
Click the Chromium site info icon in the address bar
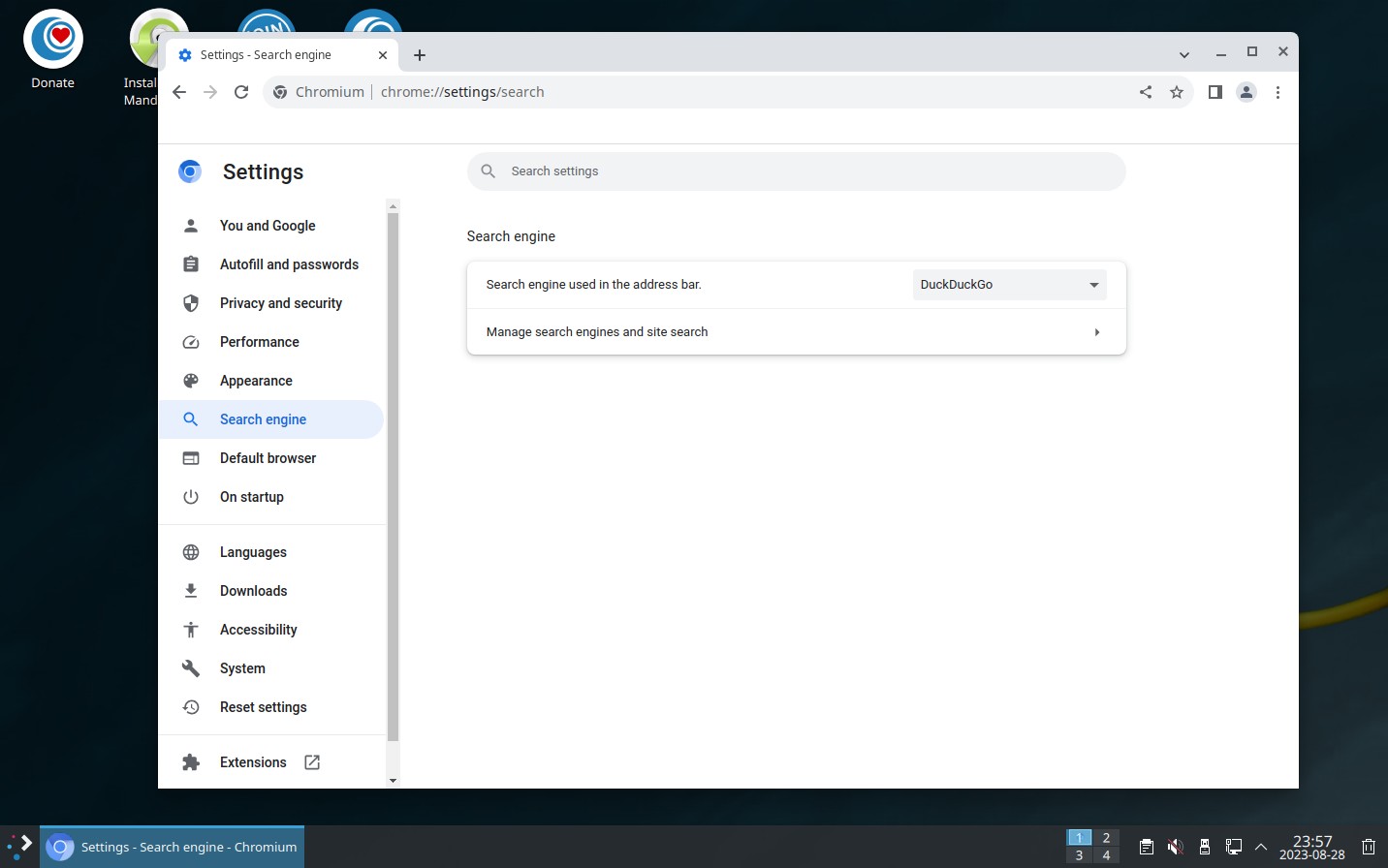tap(280, 92)
